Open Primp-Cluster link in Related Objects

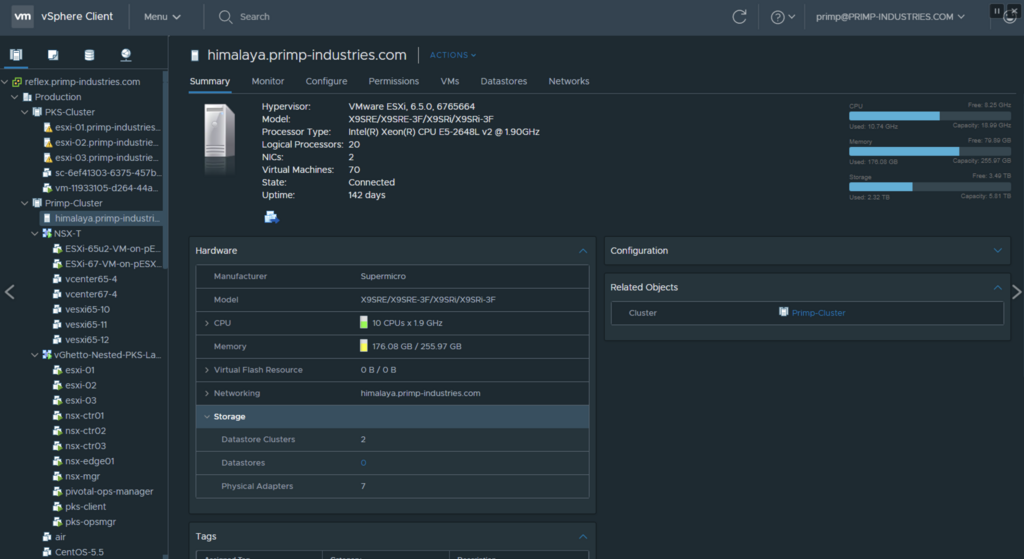tap(818, 313)
